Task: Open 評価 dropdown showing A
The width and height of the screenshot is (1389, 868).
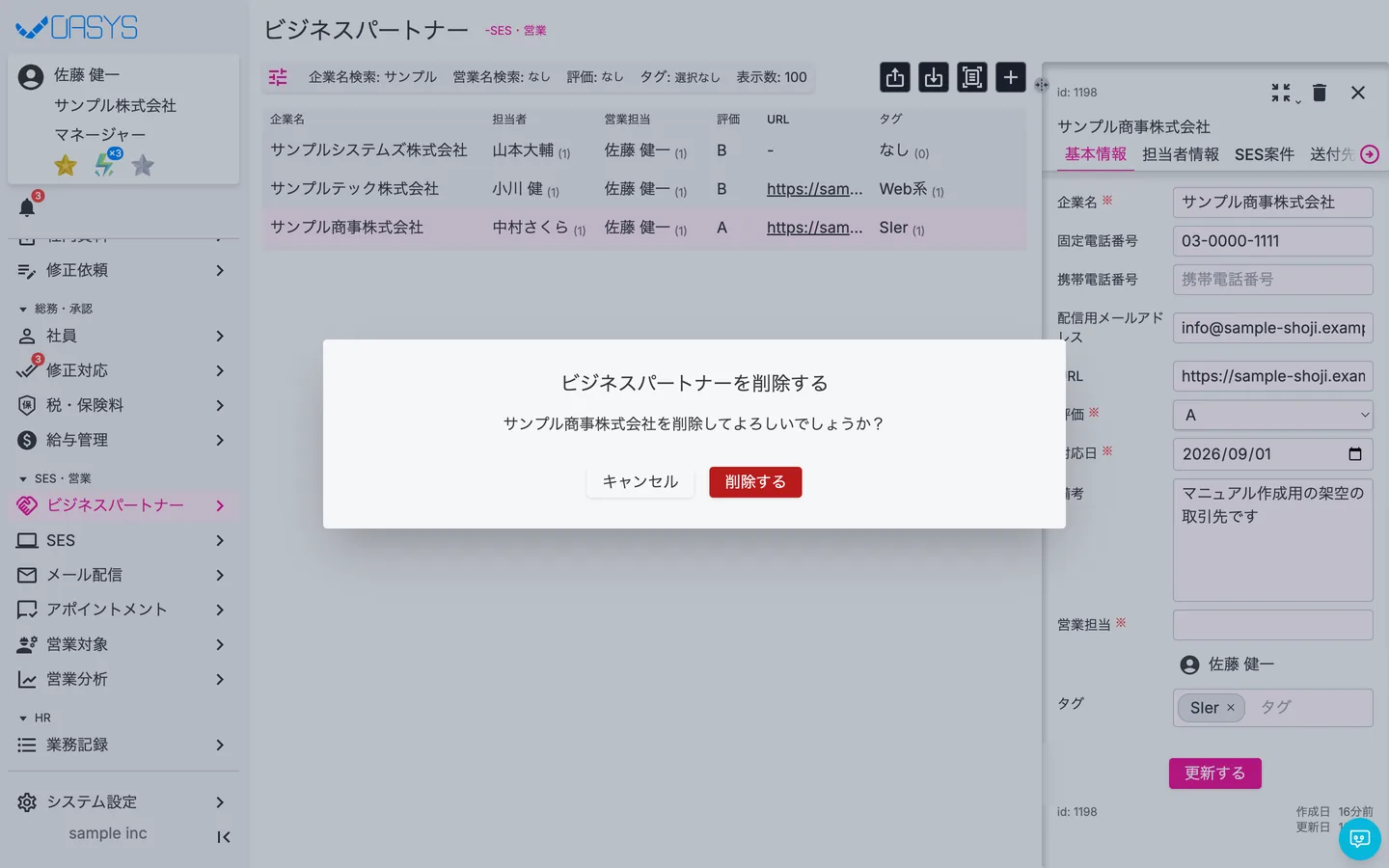Action: pos(1273,415)
